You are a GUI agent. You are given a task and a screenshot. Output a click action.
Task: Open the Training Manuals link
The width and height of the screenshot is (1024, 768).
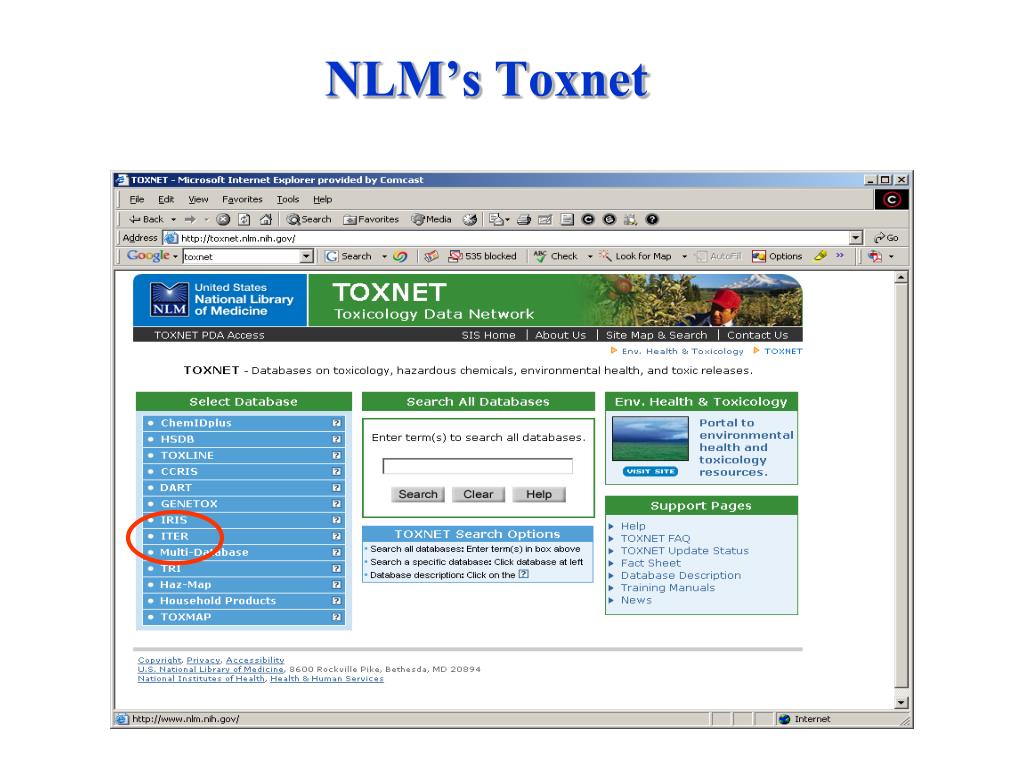pyautogui.click(x=667, y=588)
